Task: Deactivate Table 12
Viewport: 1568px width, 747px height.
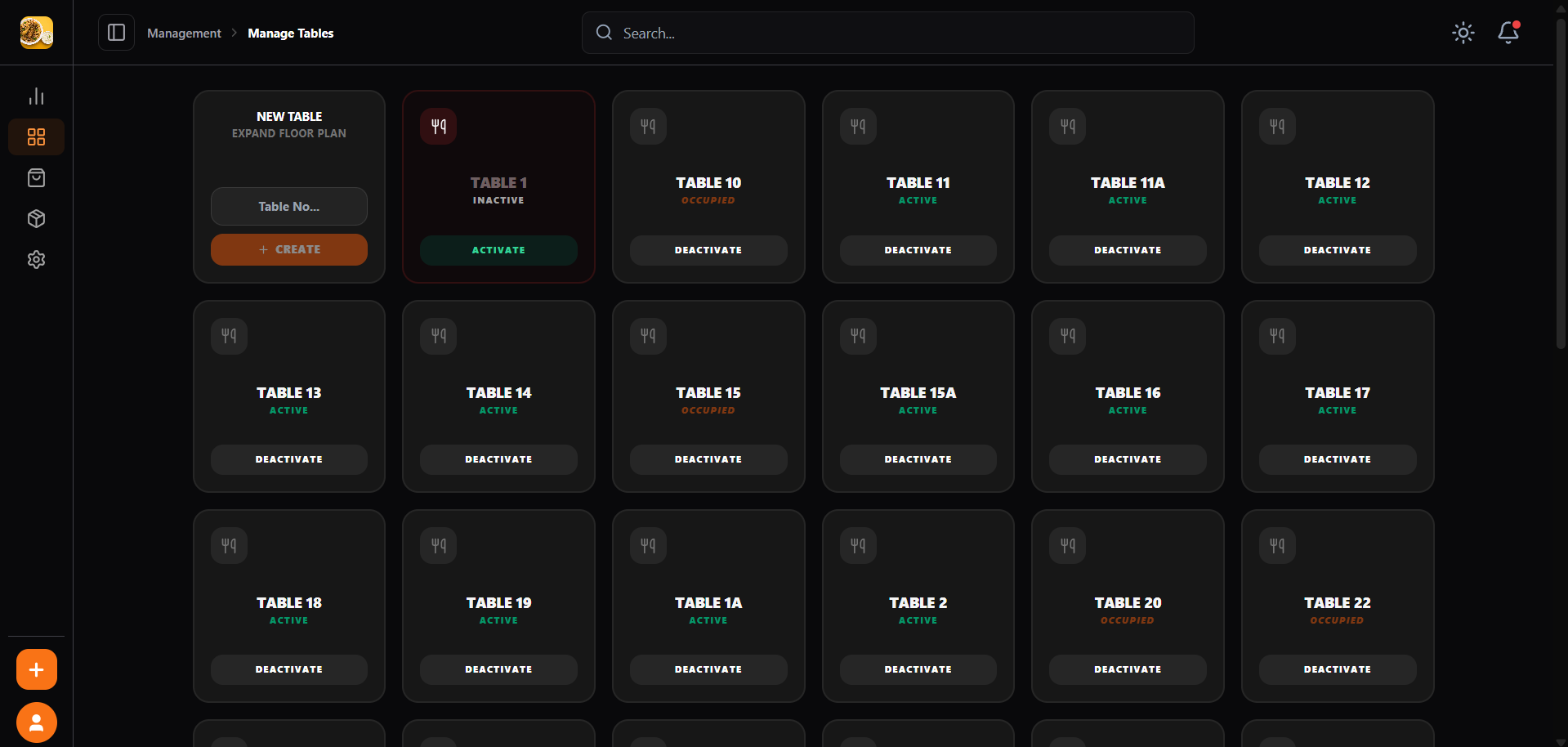Action: (1338, 250)
